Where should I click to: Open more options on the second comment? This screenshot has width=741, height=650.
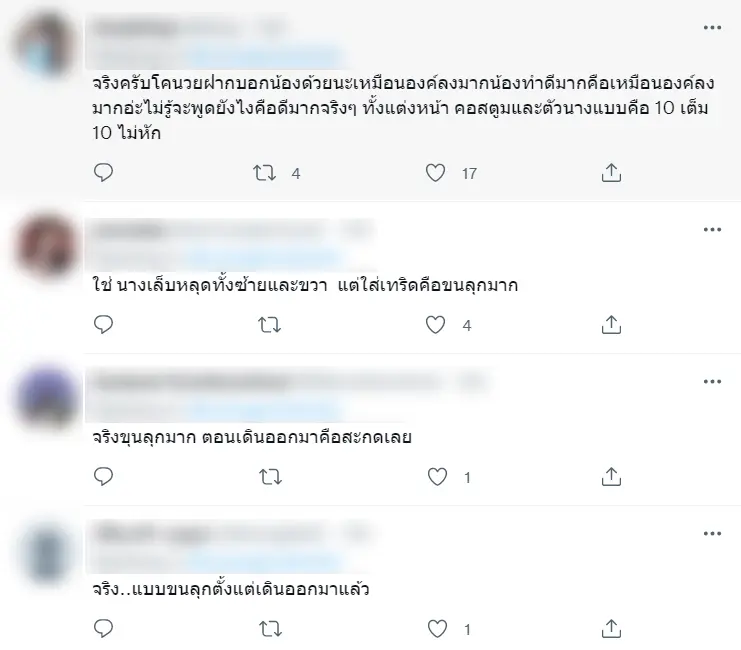point(712,230)
